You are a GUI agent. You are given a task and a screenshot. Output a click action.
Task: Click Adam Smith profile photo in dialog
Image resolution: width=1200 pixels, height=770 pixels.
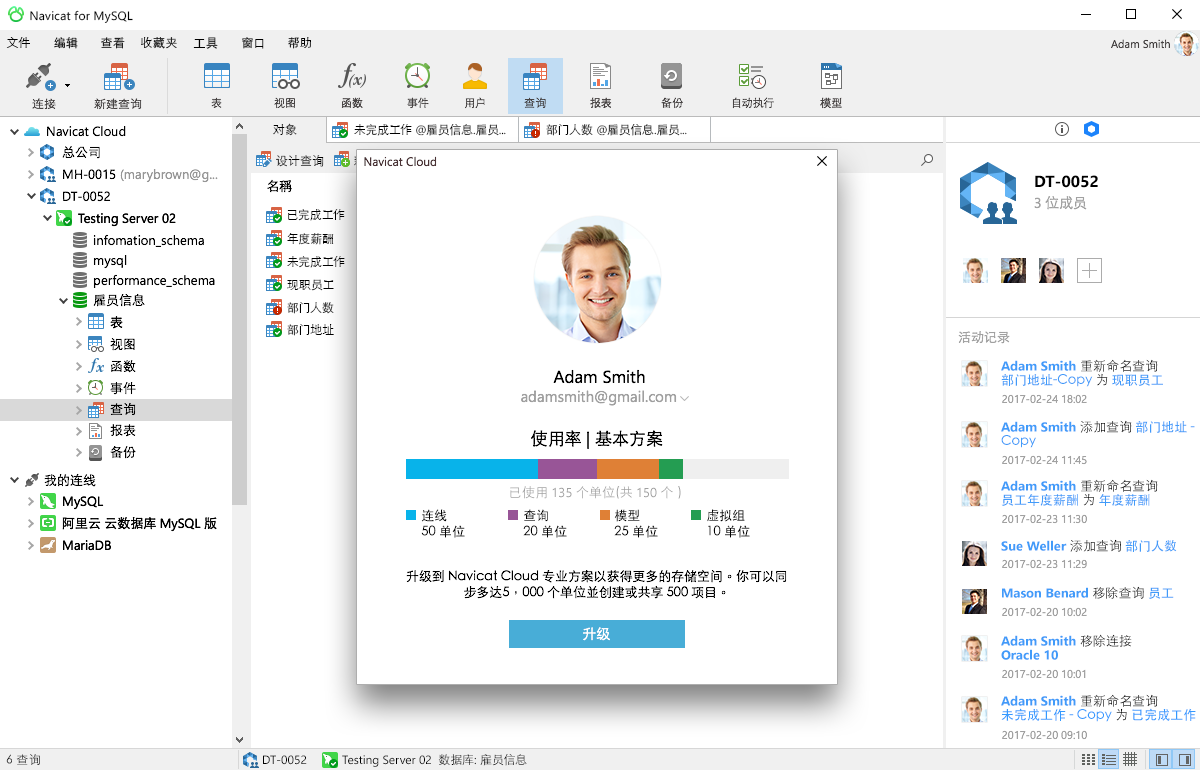click(x=597, y=280)
